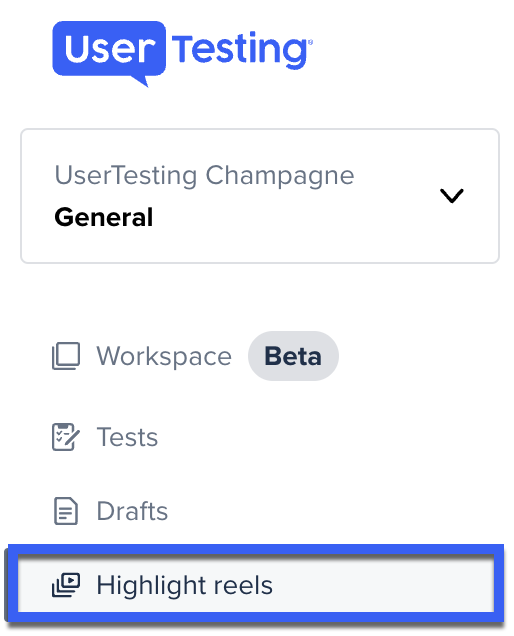Image resolution: width=514 pixels, height=636 pixels.
Task: Open the Drafts menu item
Action: coord(132,511)
